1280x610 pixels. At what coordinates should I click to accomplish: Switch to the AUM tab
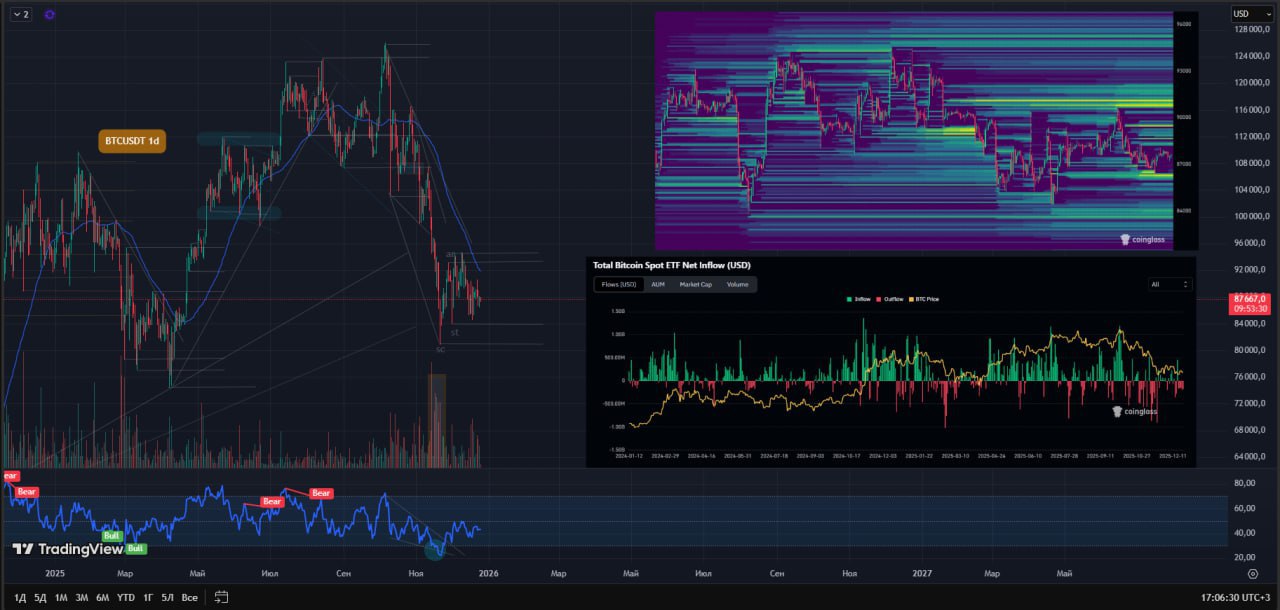pos(657,284)
